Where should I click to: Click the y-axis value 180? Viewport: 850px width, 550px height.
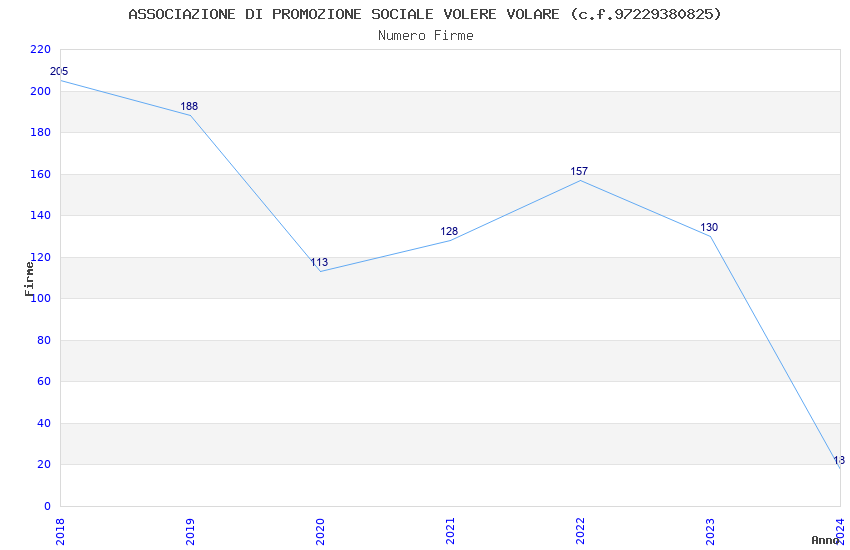41,132
